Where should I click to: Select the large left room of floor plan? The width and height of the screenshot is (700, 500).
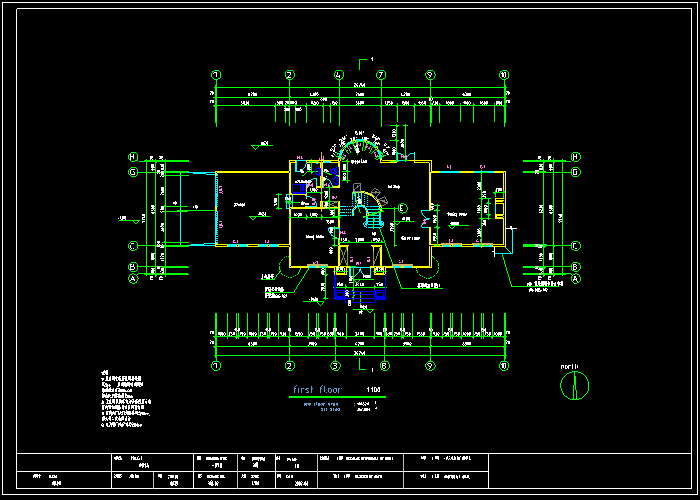[251, 207]
